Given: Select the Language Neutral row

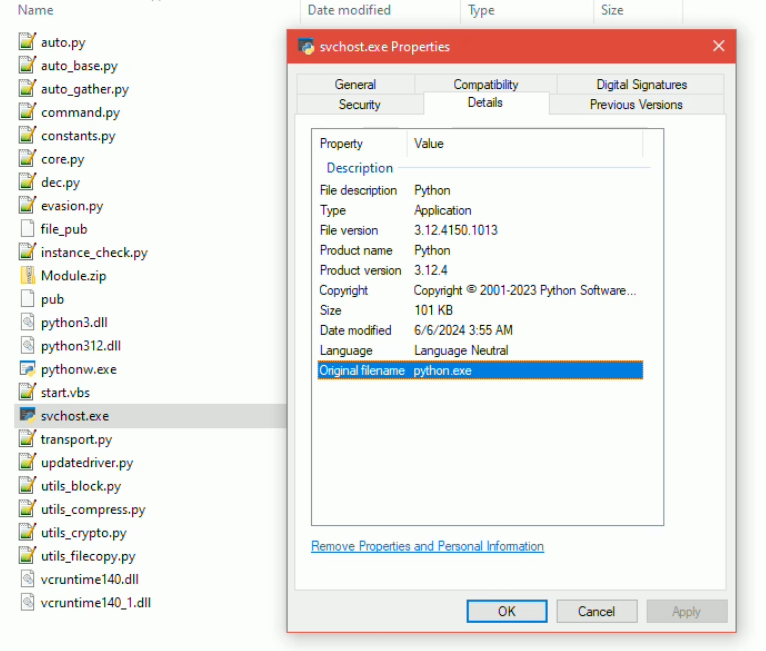Looking at the screenshot, I should tap(480, 350).
